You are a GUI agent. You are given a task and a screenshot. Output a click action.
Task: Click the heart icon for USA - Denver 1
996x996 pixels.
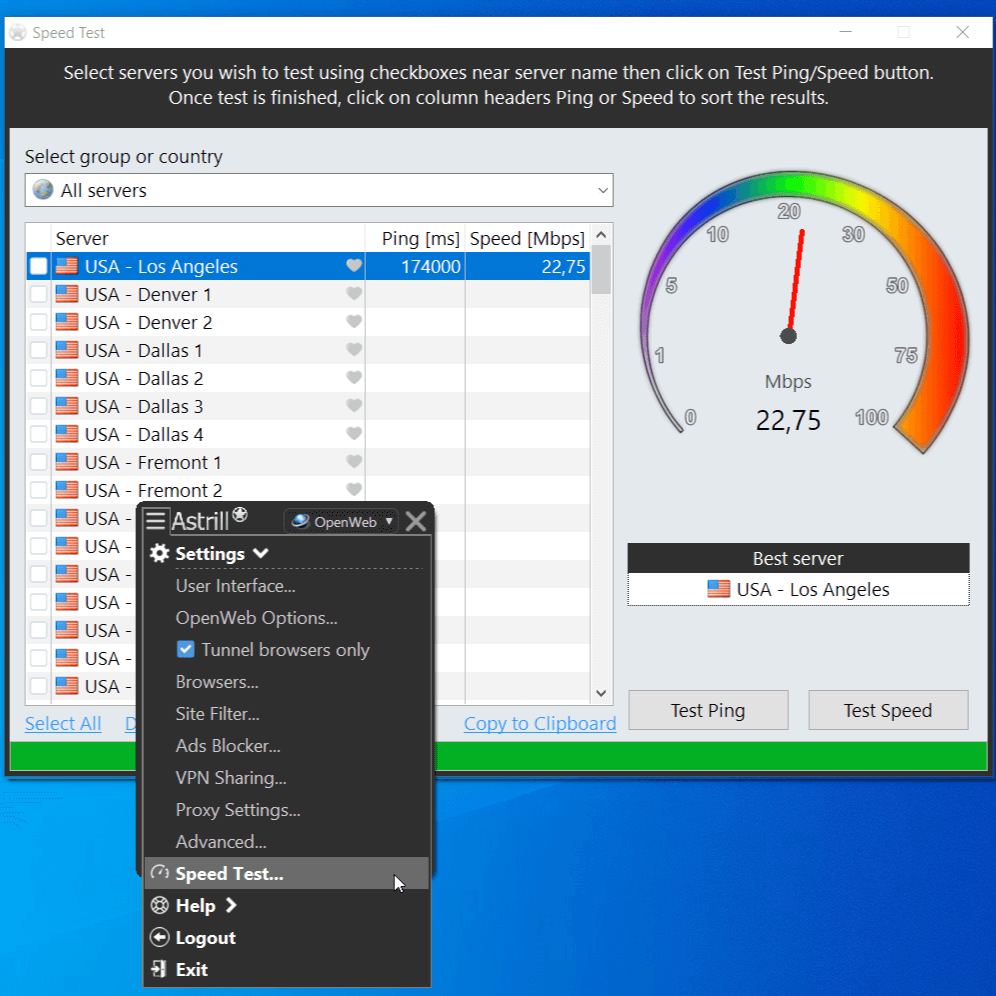click(354, 293)
